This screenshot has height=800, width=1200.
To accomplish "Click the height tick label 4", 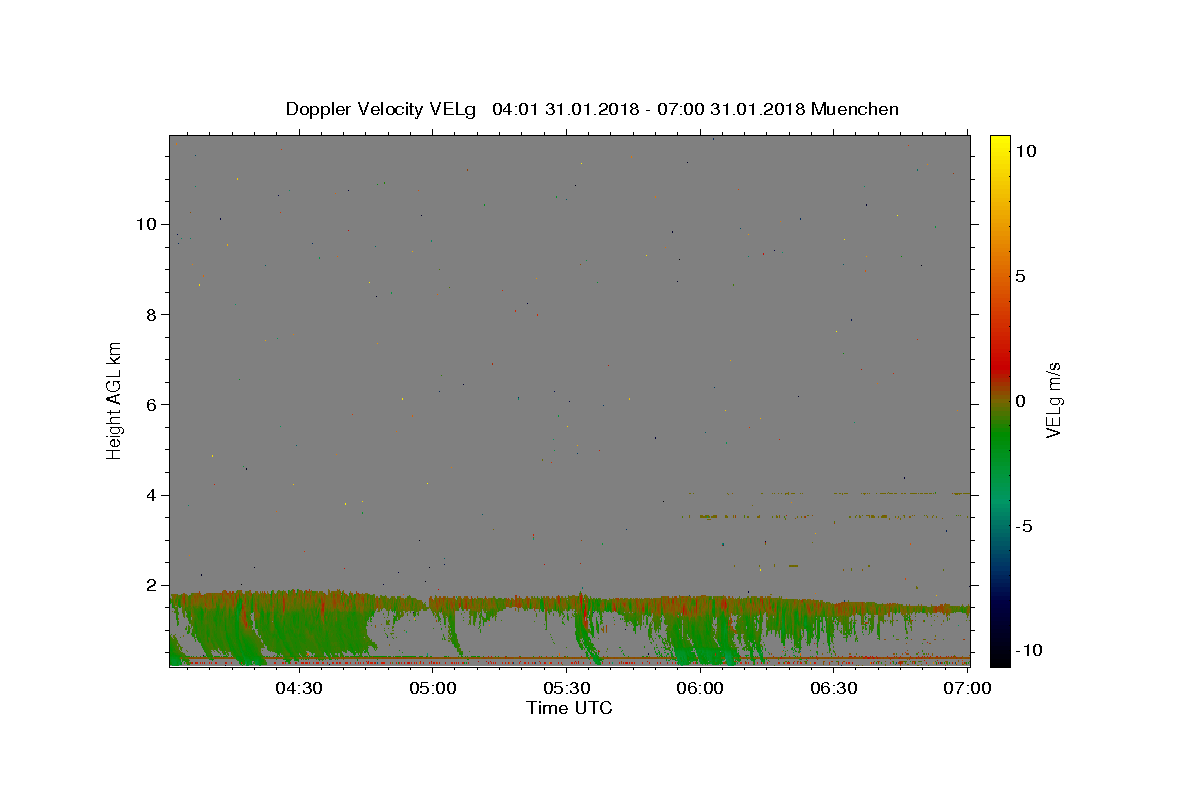I will [x=152, y=495].
